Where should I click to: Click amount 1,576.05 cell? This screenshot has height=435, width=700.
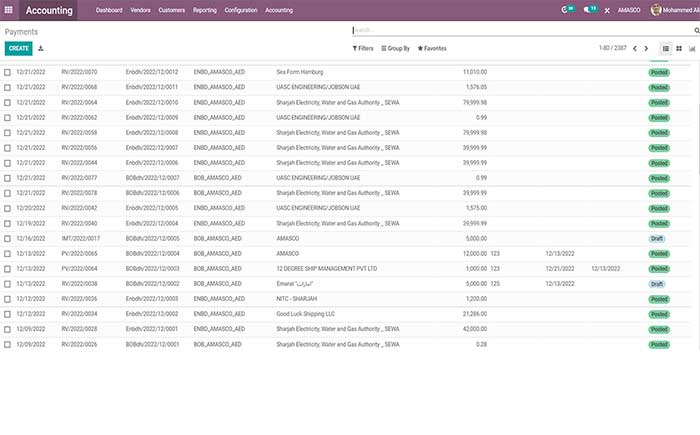[476, 87]
